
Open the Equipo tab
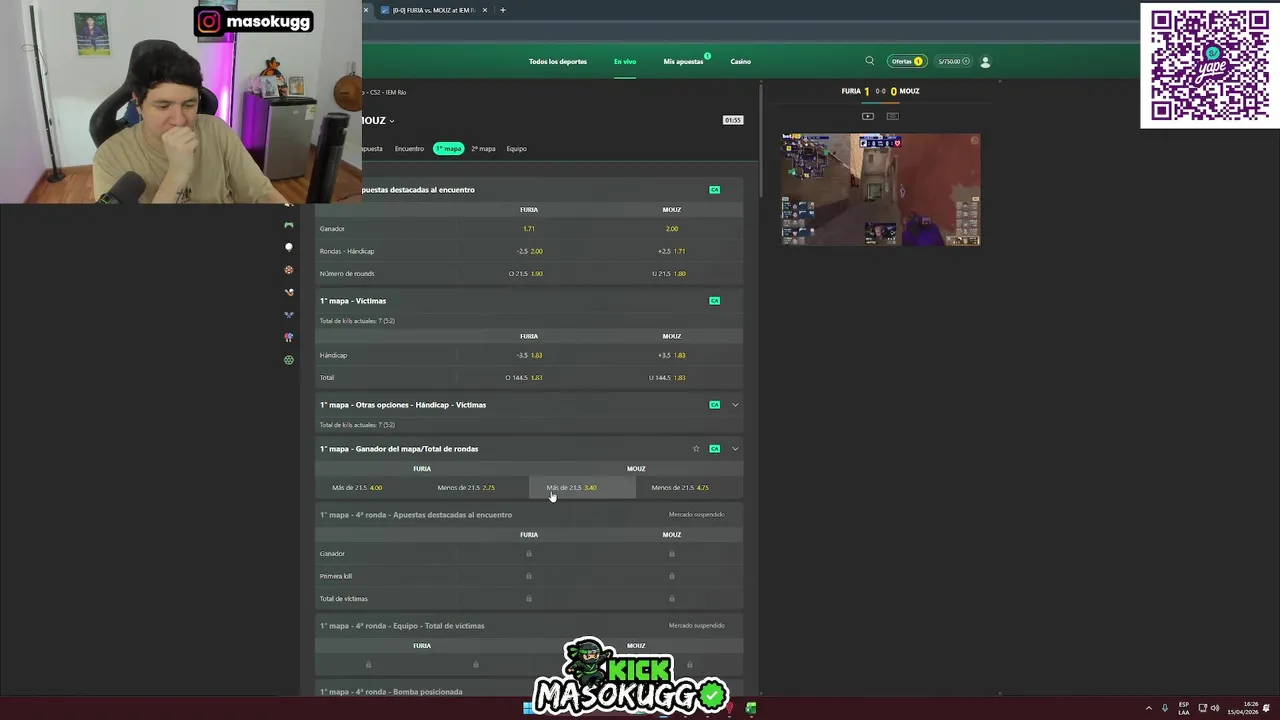click(516, 149)
